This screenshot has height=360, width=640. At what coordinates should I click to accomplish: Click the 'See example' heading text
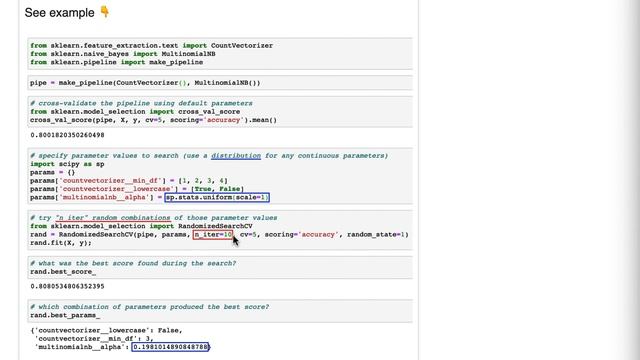coord(60,13)
